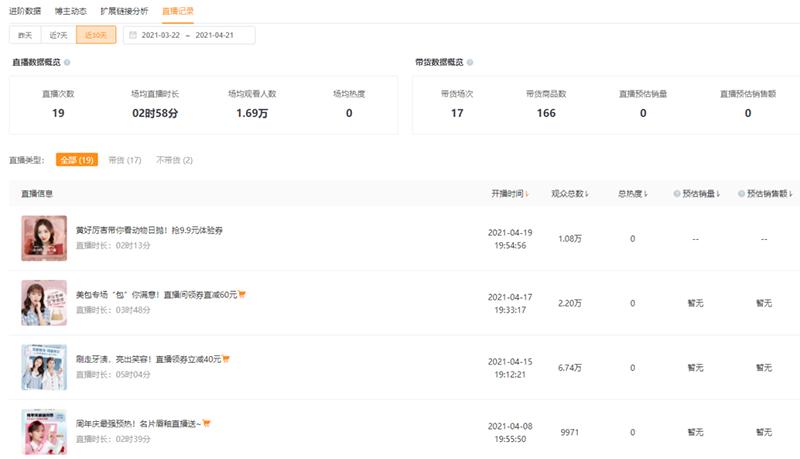Click the info icon before 预估销售额 column

point(741,193)
